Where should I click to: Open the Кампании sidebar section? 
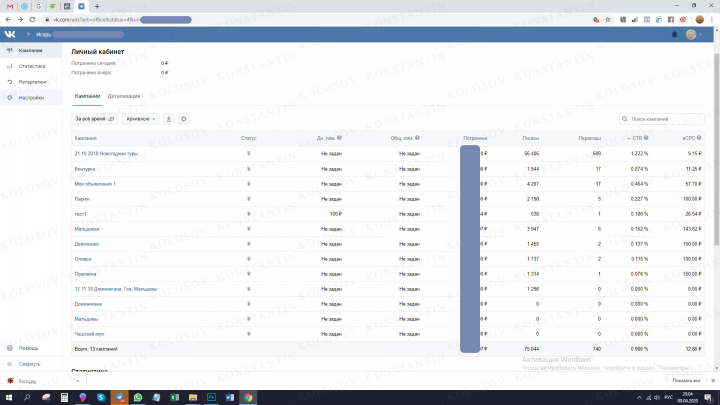coord(31,51)
